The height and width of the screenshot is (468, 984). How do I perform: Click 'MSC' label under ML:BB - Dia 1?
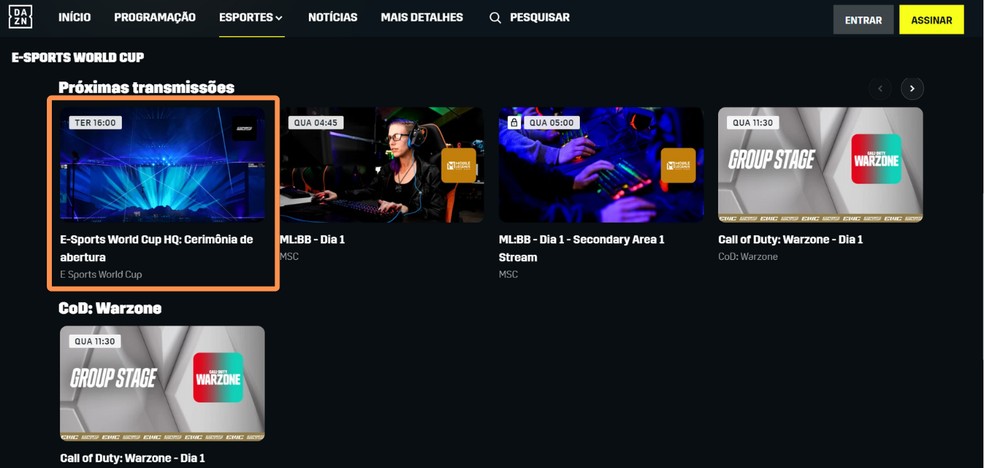tap(289, 257)
